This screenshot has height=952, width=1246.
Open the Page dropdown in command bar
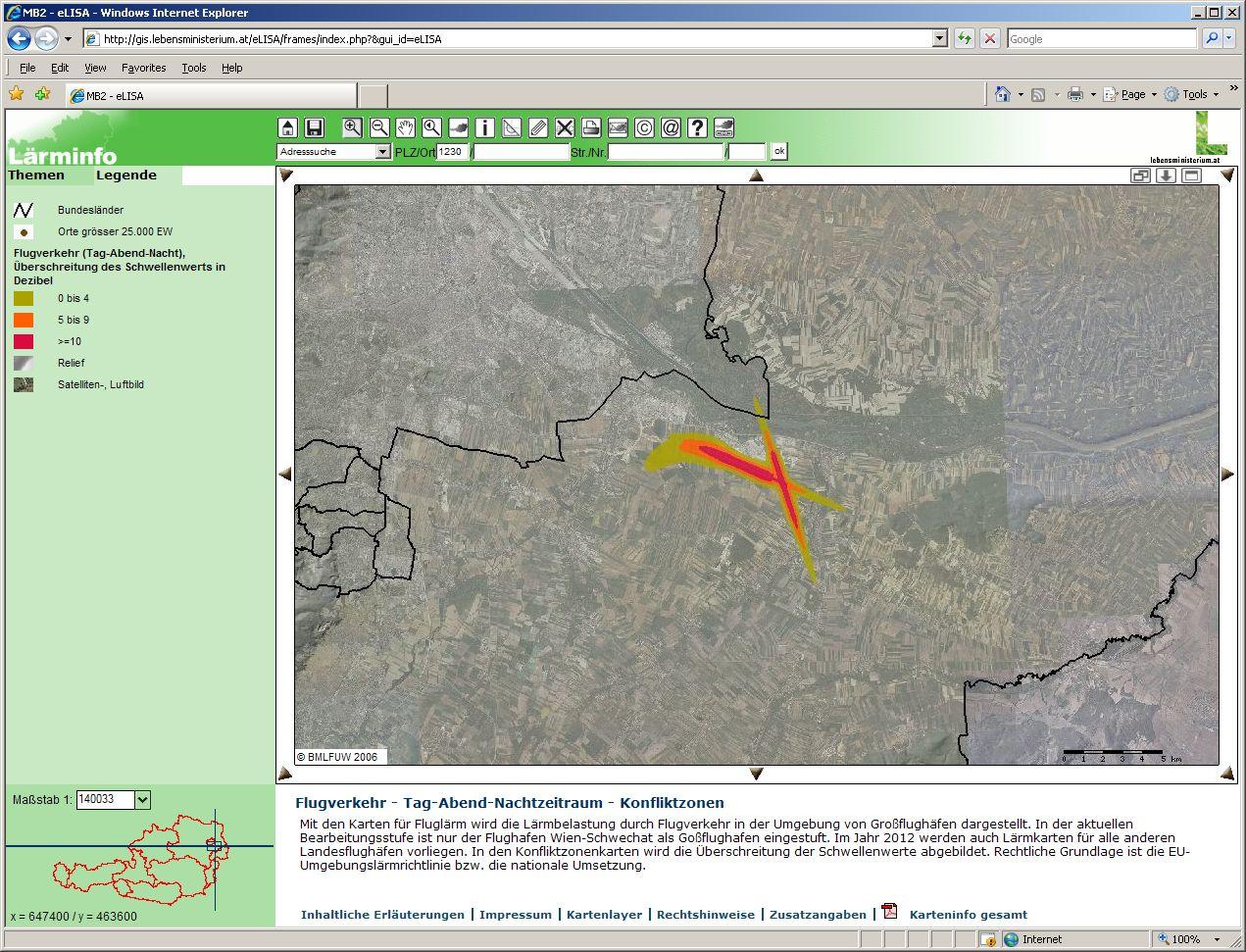click(1130, 94)
